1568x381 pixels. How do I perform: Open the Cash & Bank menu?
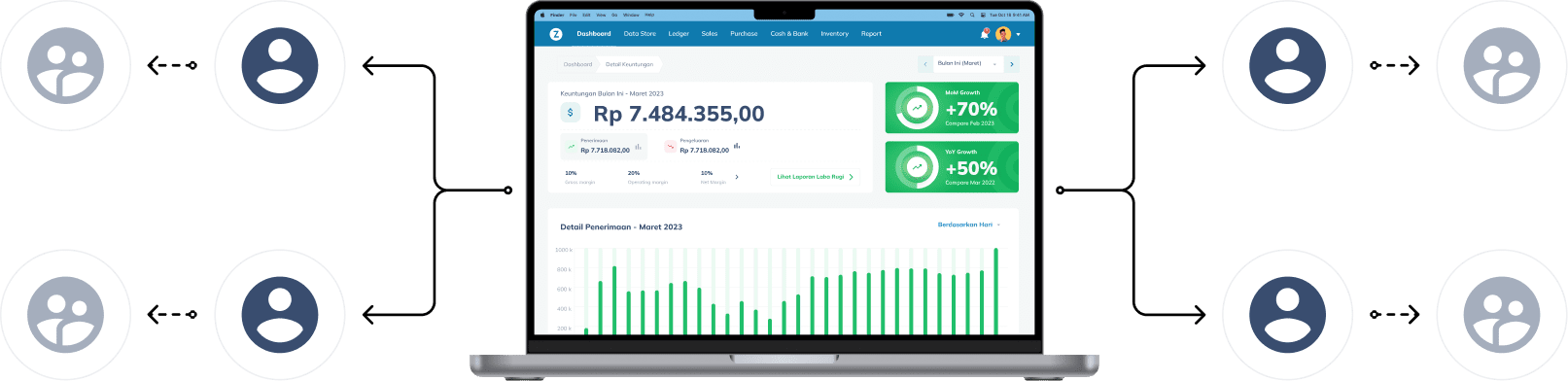pos(789,34)
